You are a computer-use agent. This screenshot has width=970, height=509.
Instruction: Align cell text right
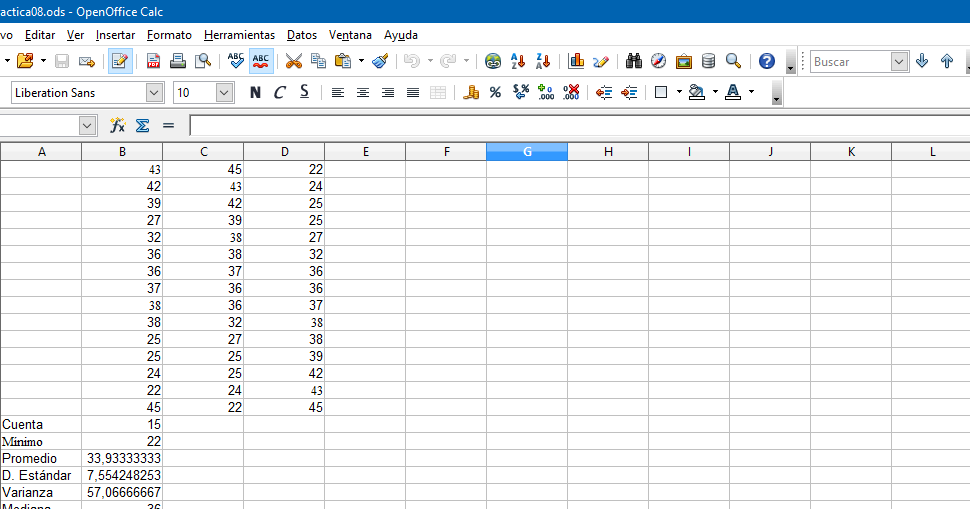[x=388, y=93]
